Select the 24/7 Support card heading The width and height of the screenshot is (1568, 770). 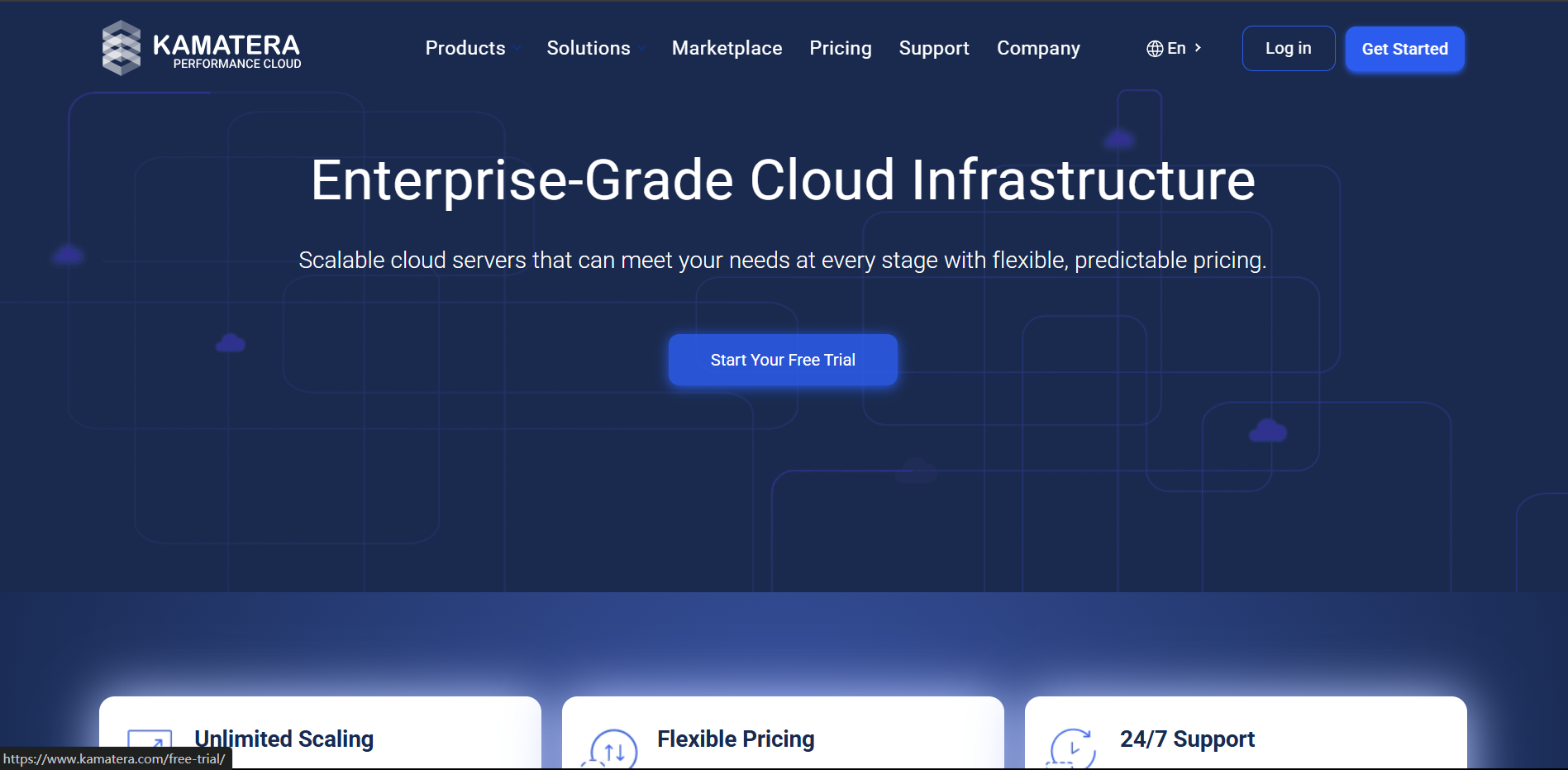[1187, 739]
